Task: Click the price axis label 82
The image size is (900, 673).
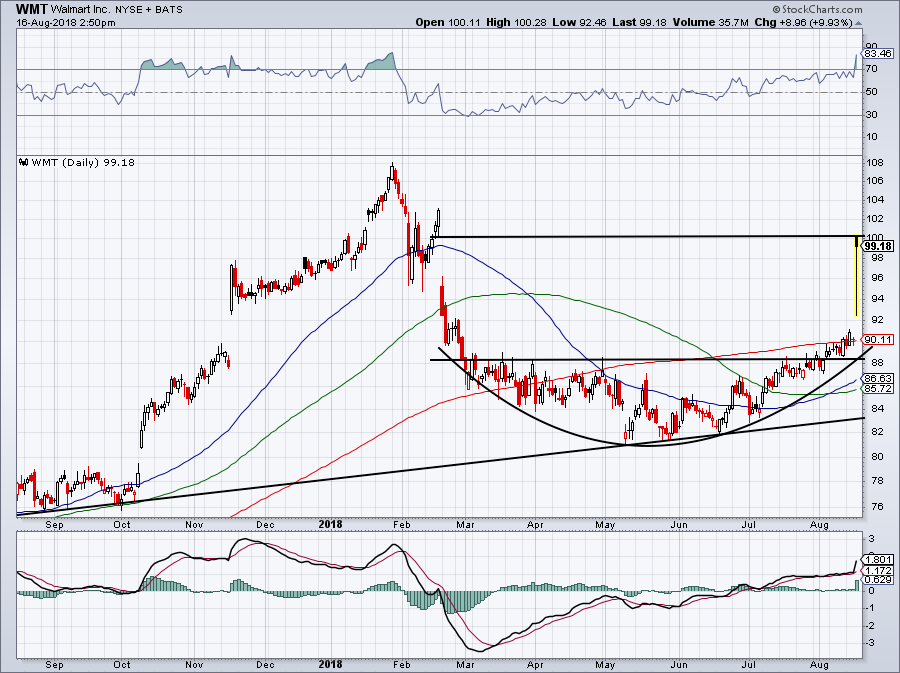Action: coord(877,431)
